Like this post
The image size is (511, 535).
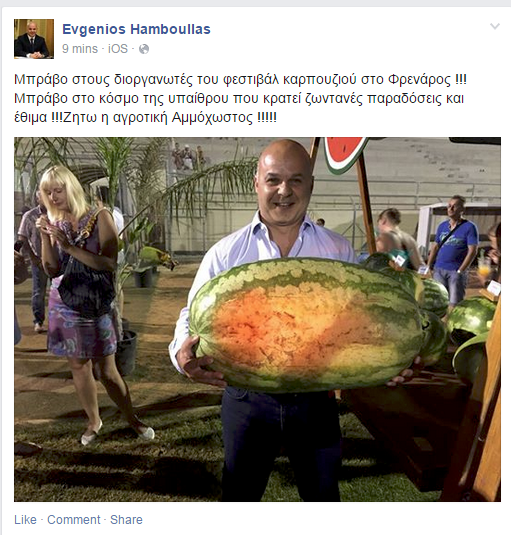(25, 520)
